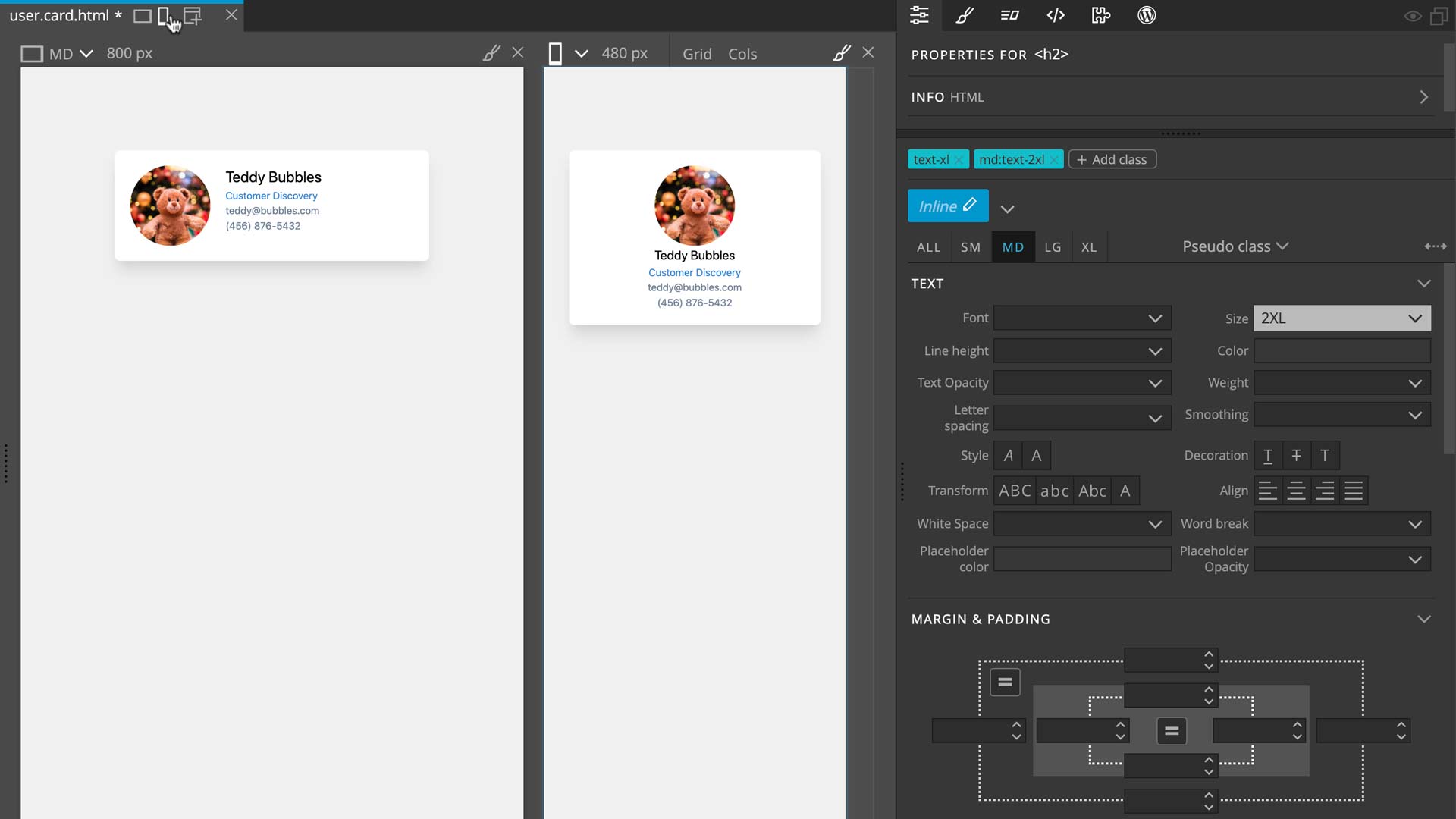This screenshot has height=819, width=1456.
Task: Switch to the SM breakpoint tab
Action: point(971,247)
